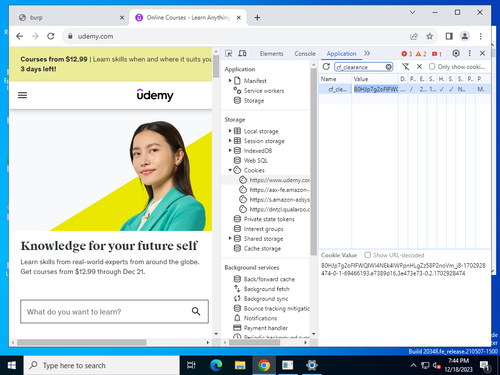Open the tab search dropdown chevron in Chrome

tap(412, 12)
